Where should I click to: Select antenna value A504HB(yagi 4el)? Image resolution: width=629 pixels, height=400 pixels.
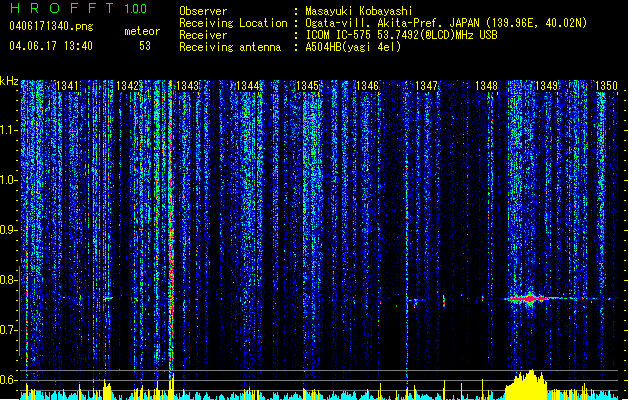pos(353,47)
